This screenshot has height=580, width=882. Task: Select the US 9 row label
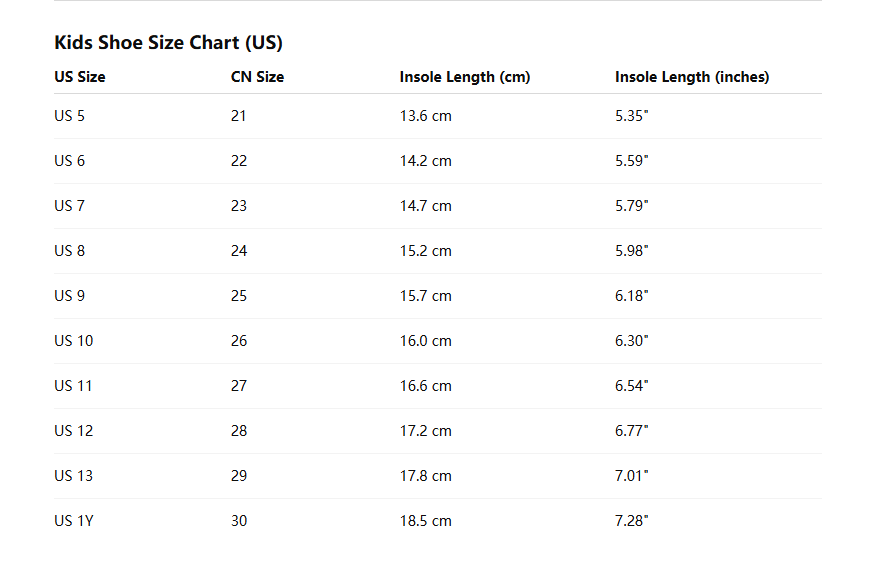click(70, 296)
